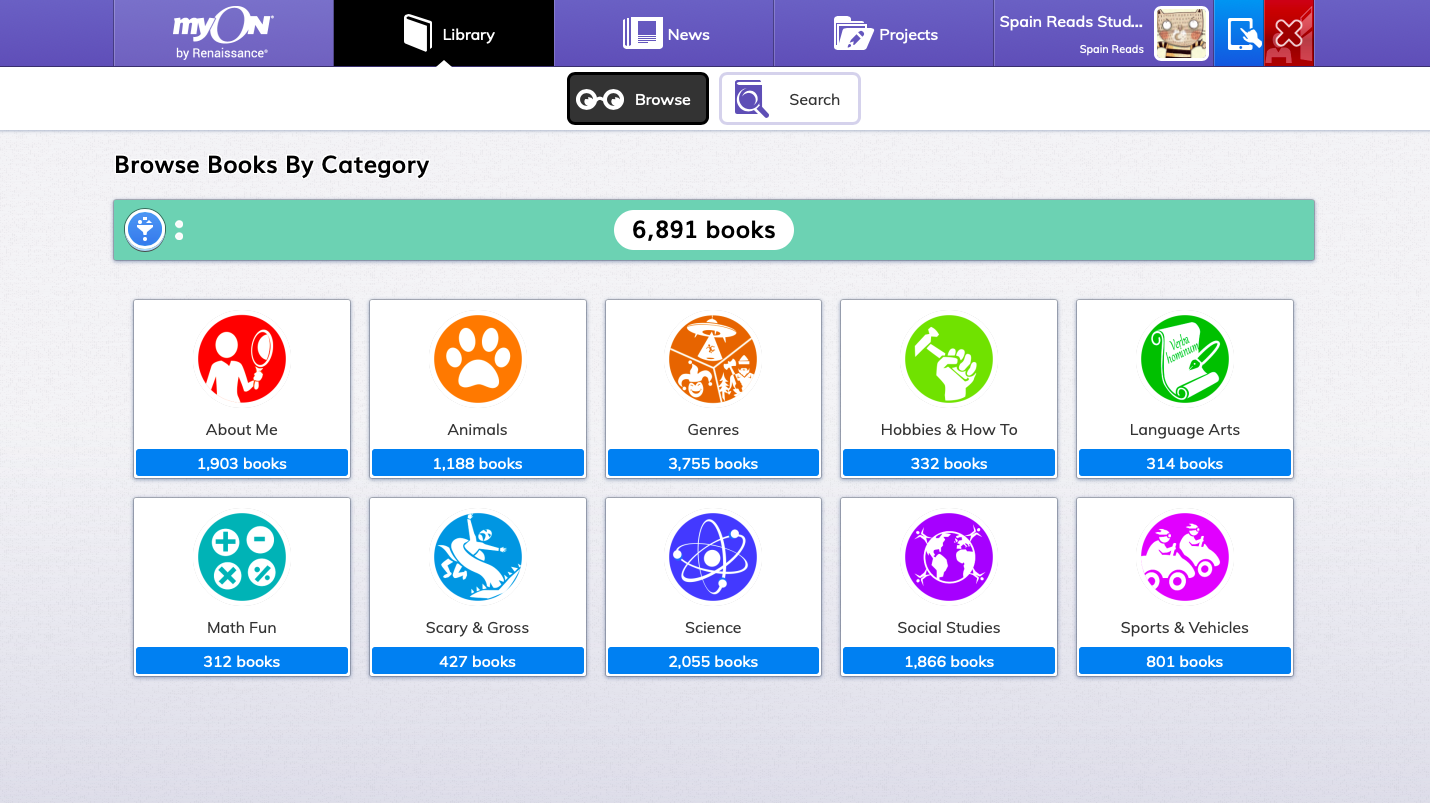Expand the options dots beside the filter
This screenshot has height=803, width=1430.
tap(179, 230)
